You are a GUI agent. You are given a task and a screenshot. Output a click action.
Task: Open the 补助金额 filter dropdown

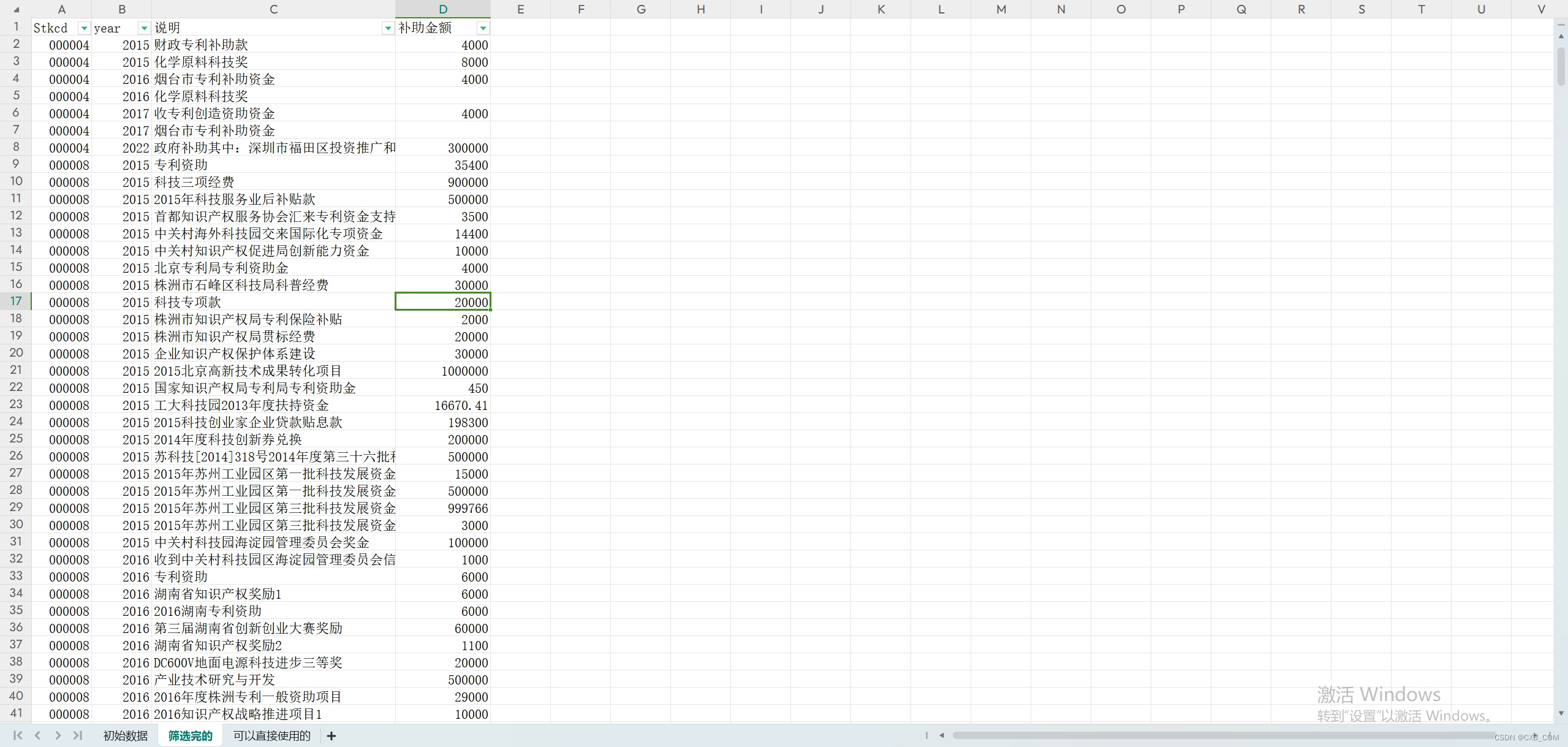483,28
